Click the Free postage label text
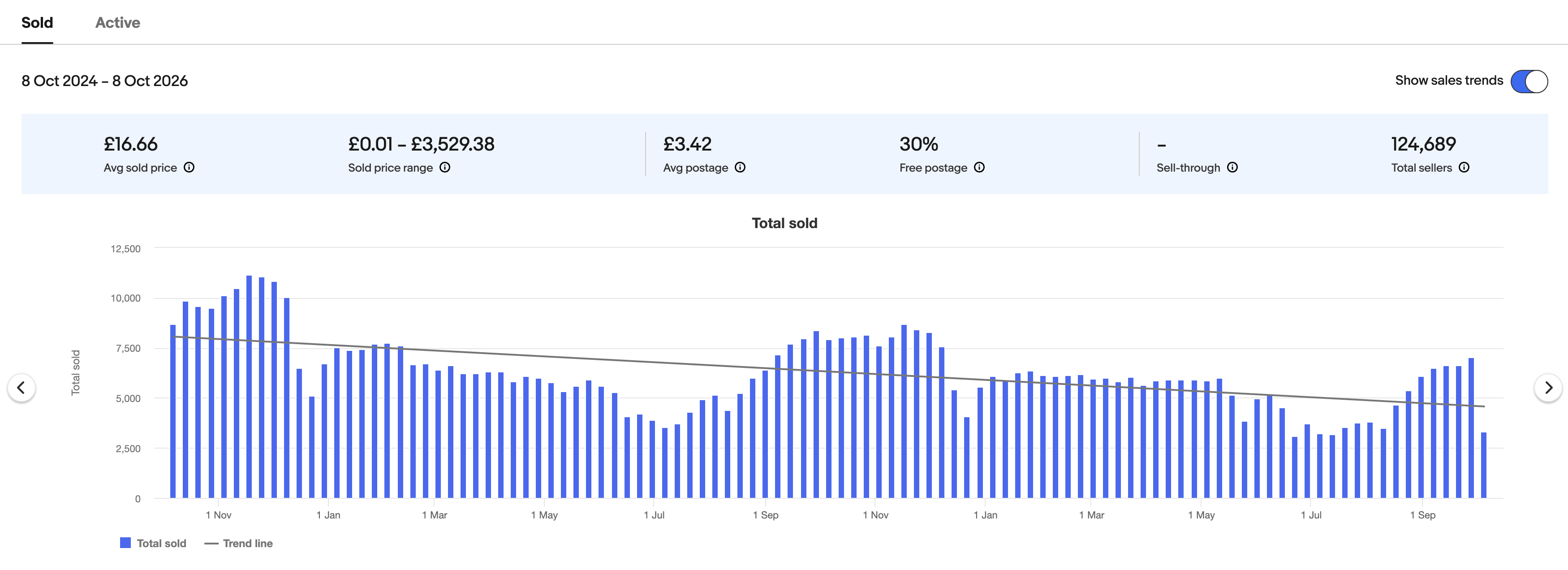 (933, 168)
